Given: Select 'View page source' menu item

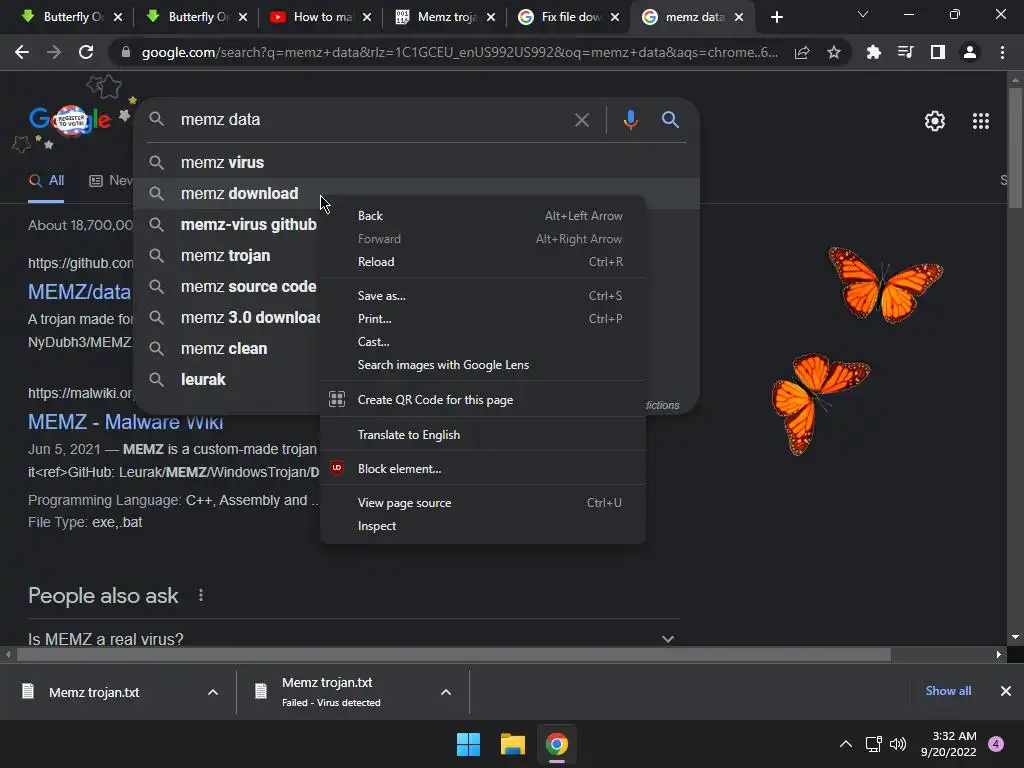Looking at the screenshot, I should tap(483, 503).
